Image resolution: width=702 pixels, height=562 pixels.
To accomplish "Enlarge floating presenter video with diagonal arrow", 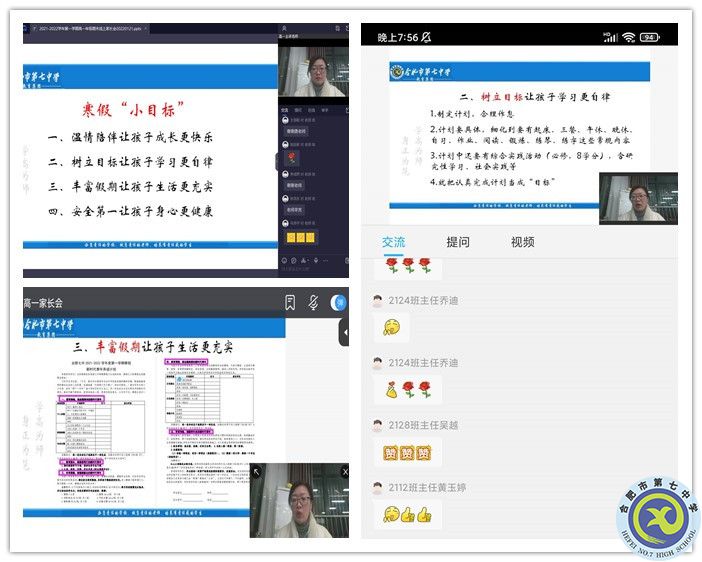I will [257, 471].
